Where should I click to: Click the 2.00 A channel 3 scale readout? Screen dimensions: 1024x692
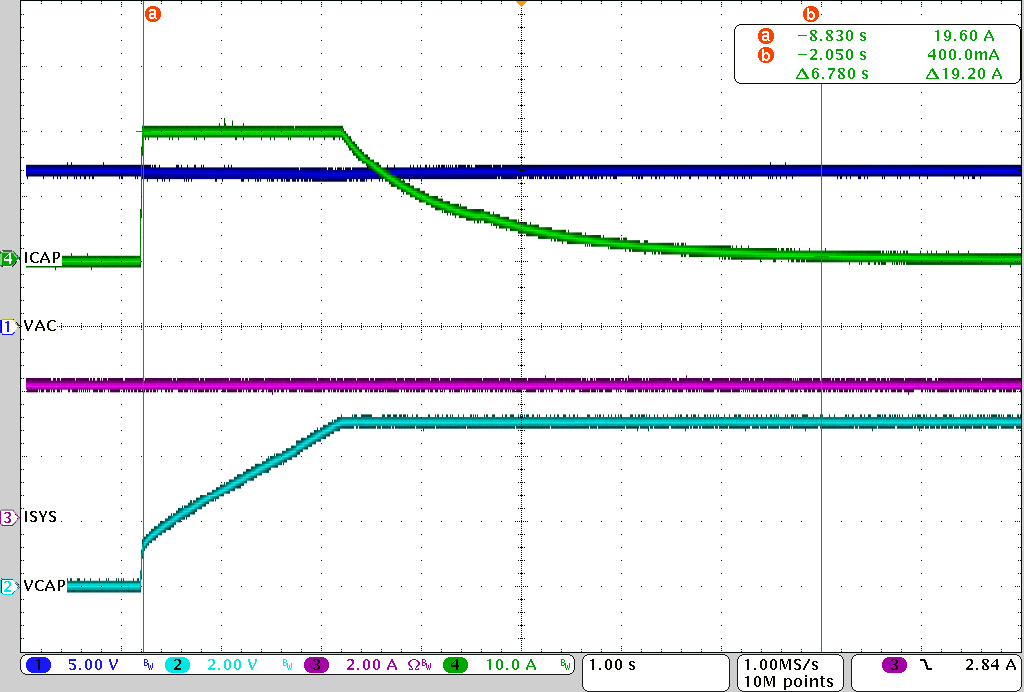370,665
